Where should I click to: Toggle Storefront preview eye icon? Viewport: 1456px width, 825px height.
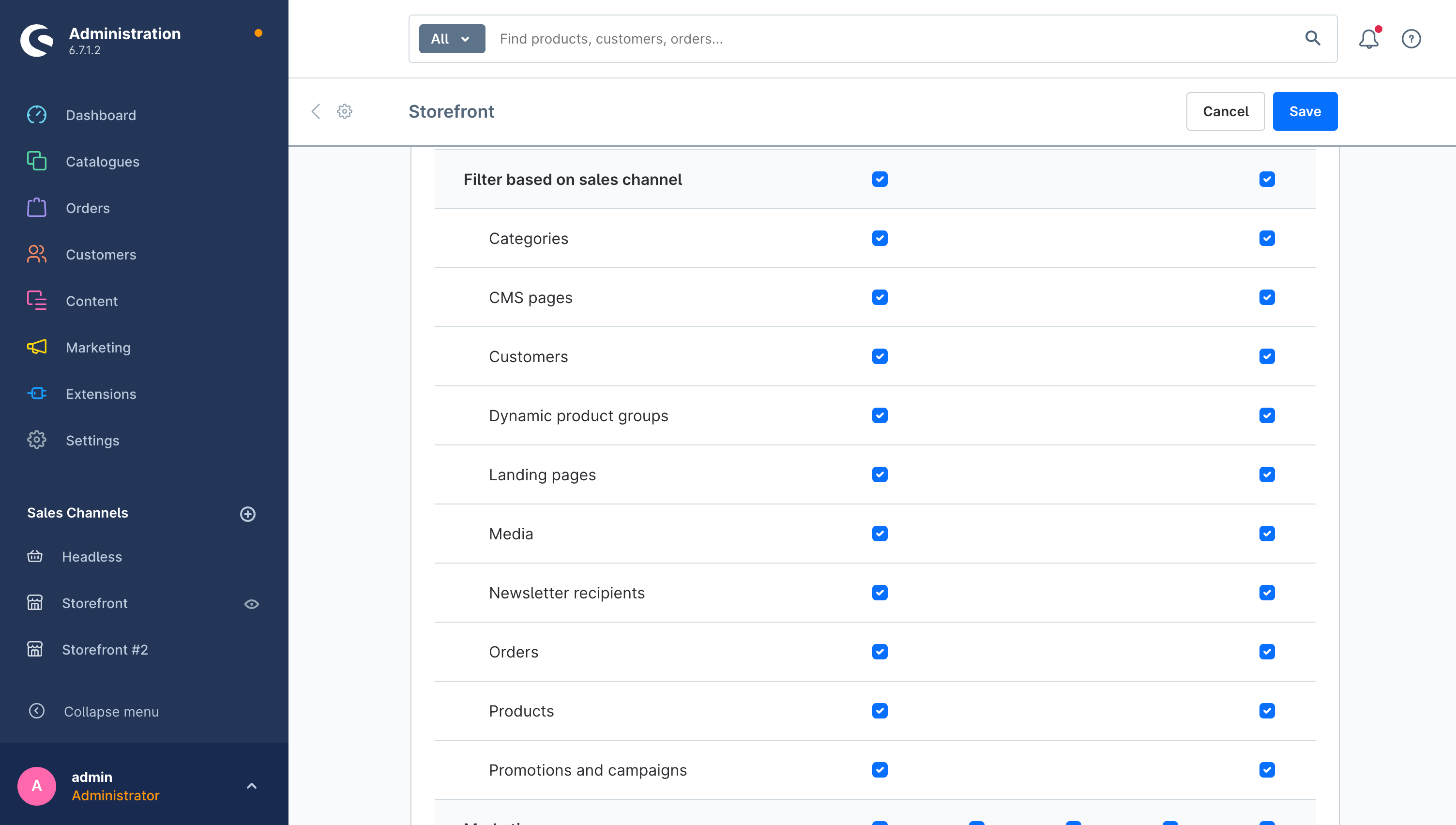(251, 603)
